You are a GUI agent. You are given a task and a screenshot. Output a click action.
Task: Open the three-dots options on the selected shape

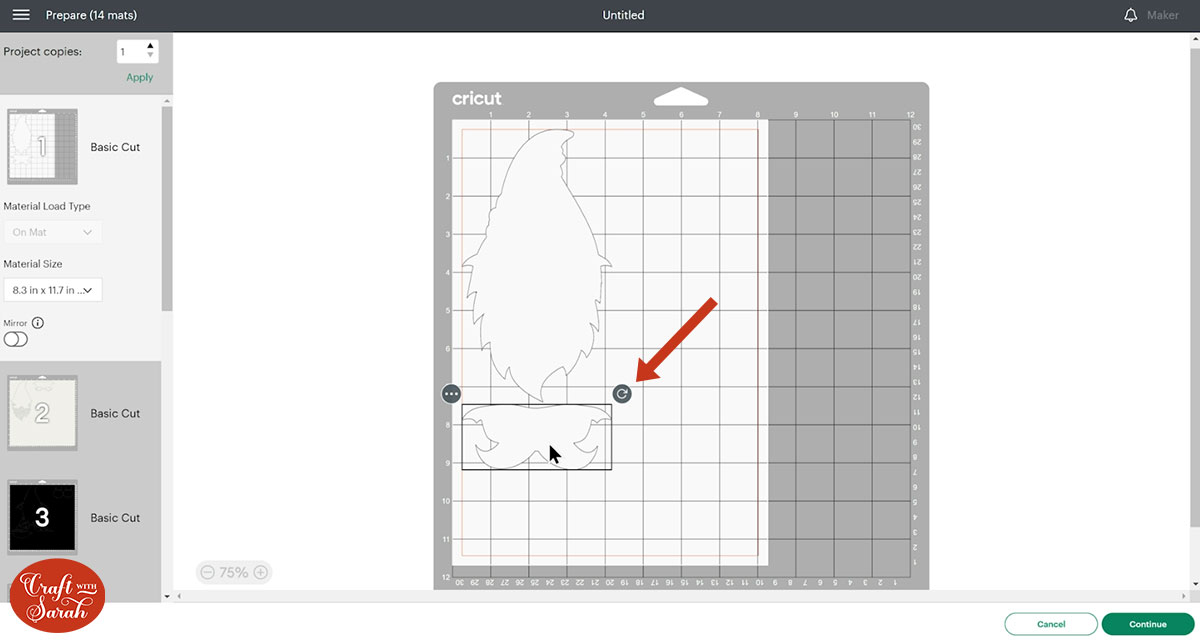click(x=451, y=394)
